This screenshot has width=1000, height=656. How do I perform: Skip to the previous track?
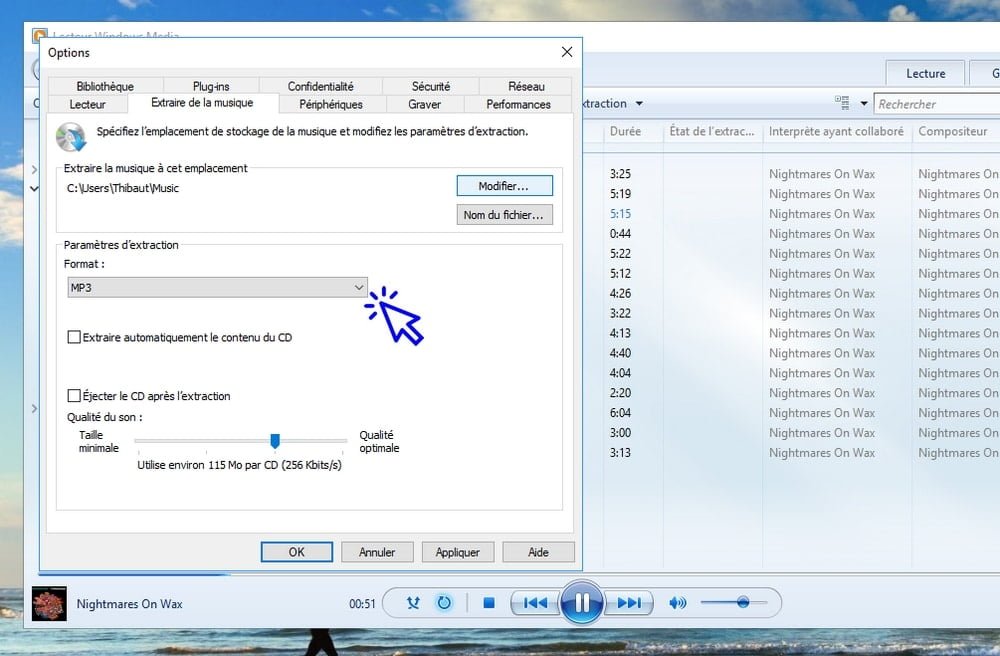click(535, 603)
